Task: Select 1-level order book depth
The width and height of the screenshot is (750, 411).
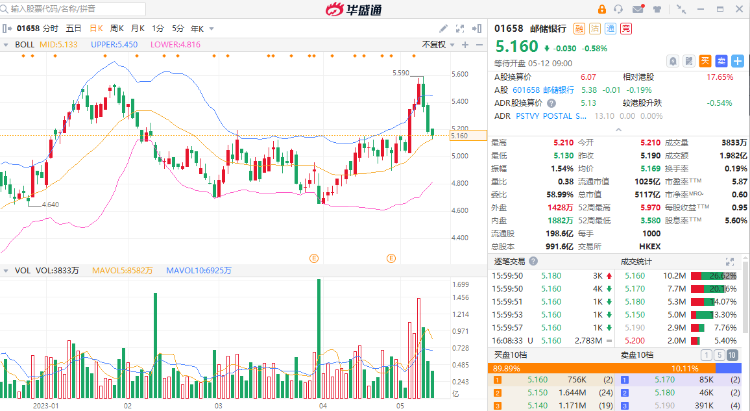Action: pos(706,355)
